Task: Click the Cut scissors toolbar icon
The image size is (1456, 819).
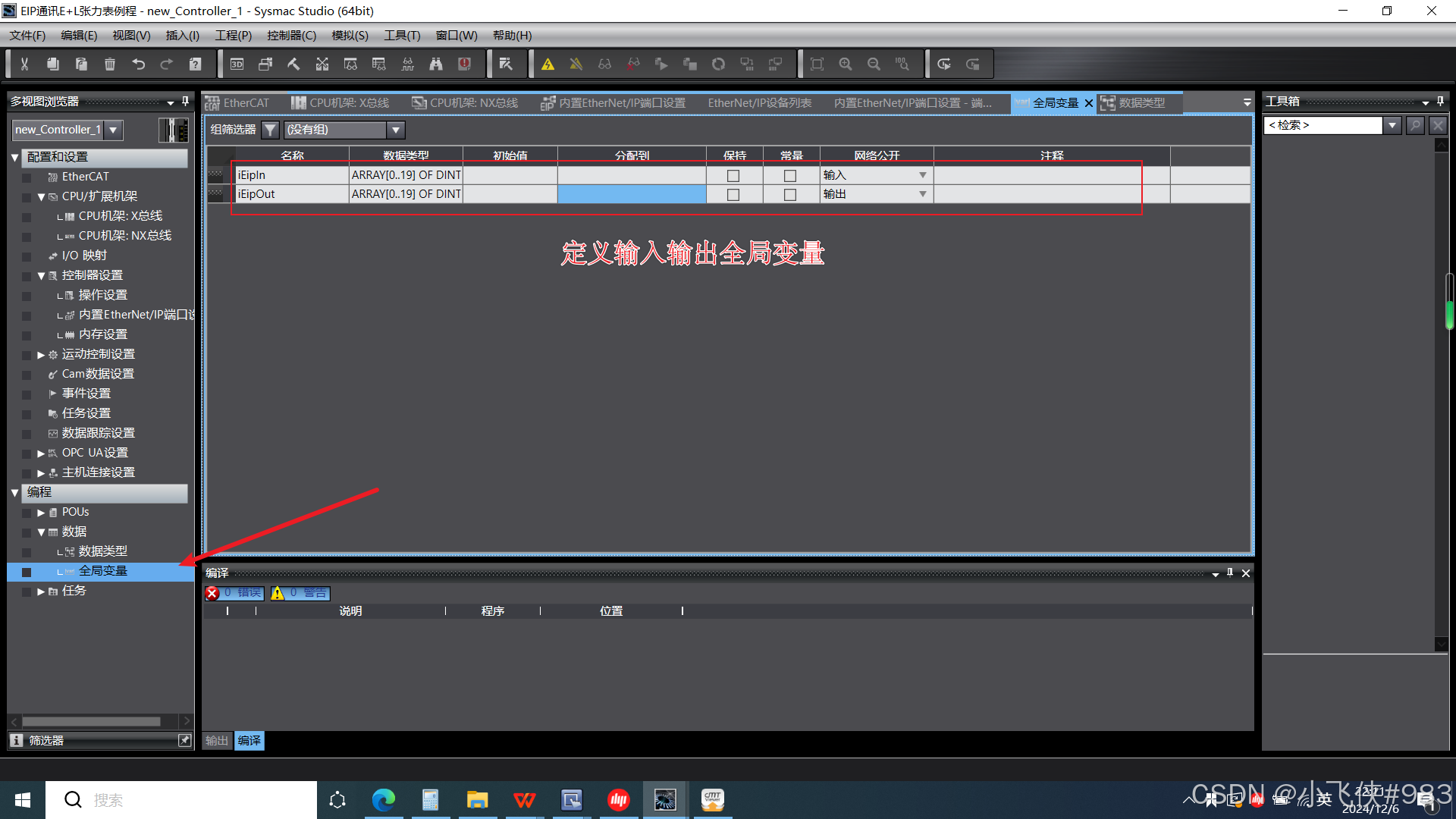Action: pos(24,64)
